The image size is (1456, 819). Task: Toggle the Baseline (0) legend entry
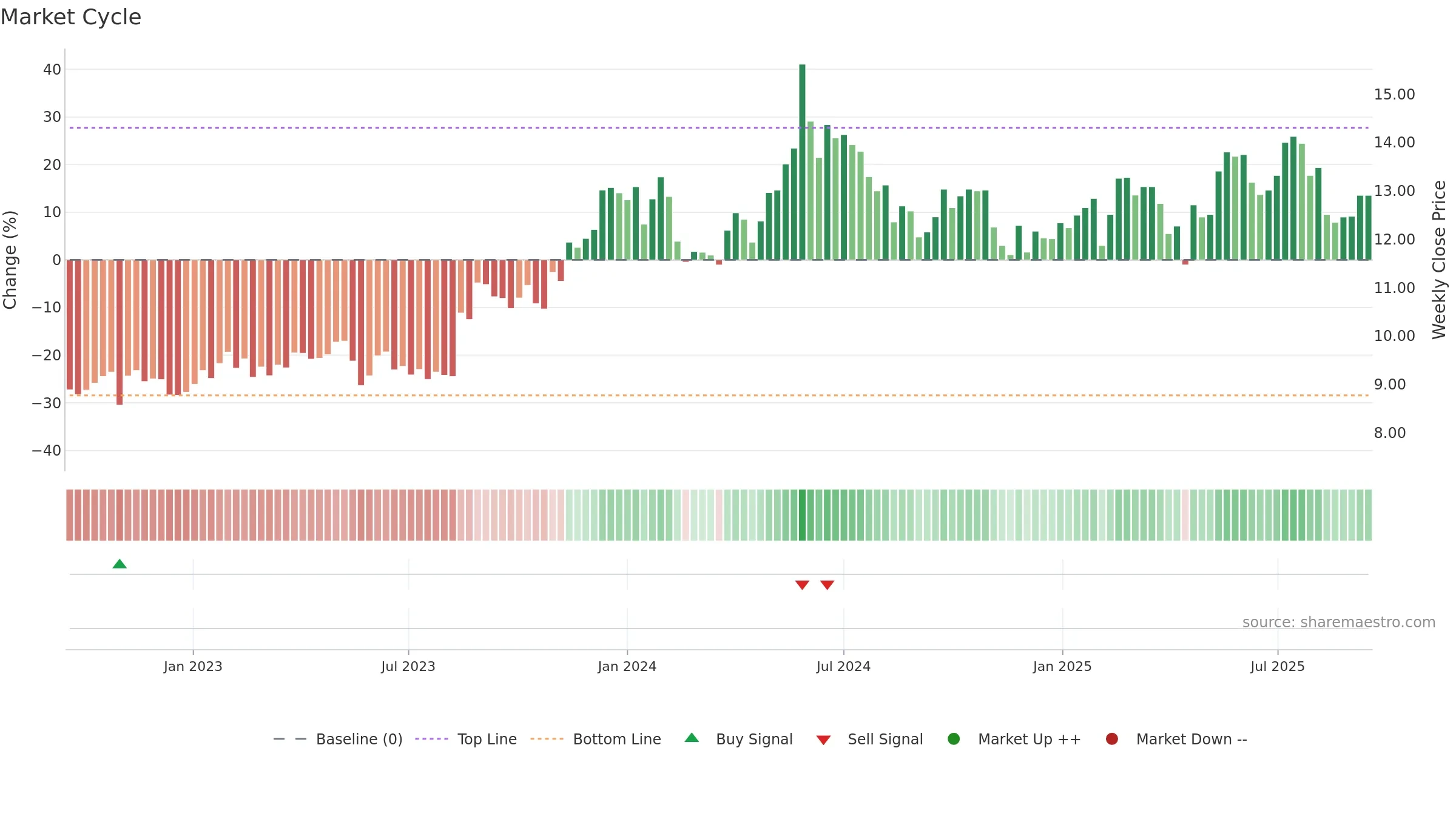click(x=338, y=739)
